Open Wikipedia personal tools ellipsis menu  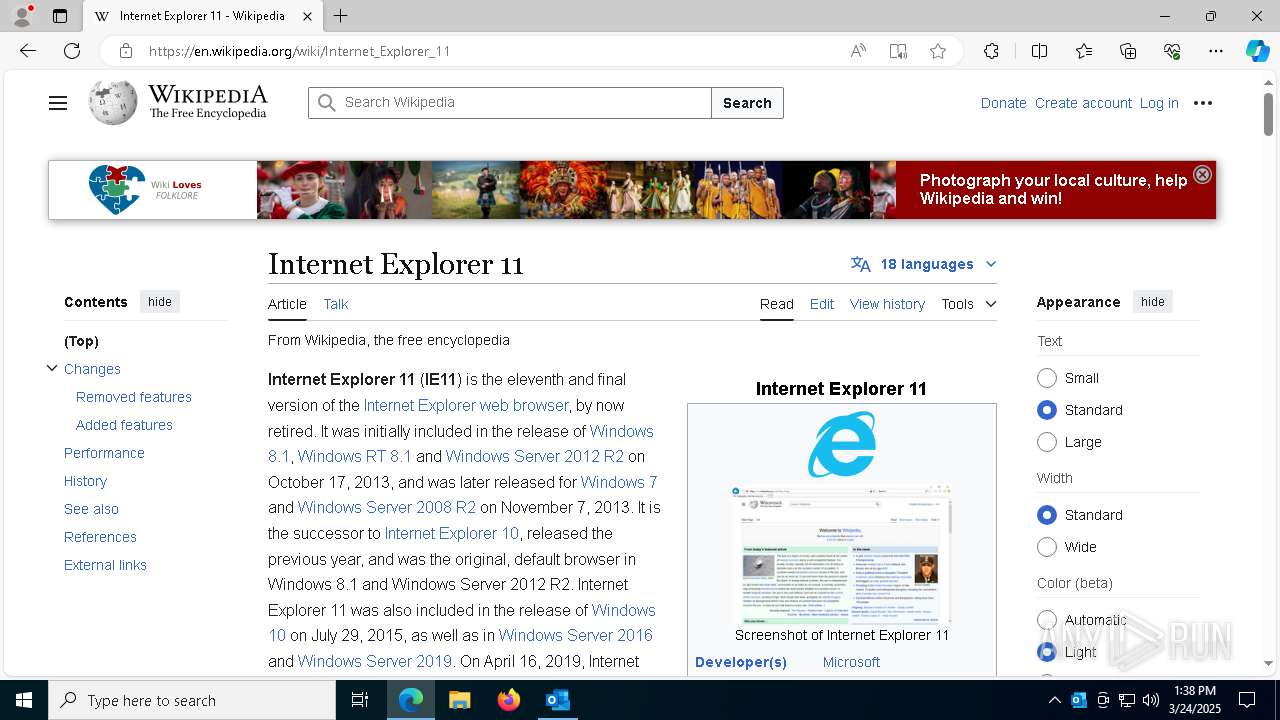click(x=1203, y=103)
